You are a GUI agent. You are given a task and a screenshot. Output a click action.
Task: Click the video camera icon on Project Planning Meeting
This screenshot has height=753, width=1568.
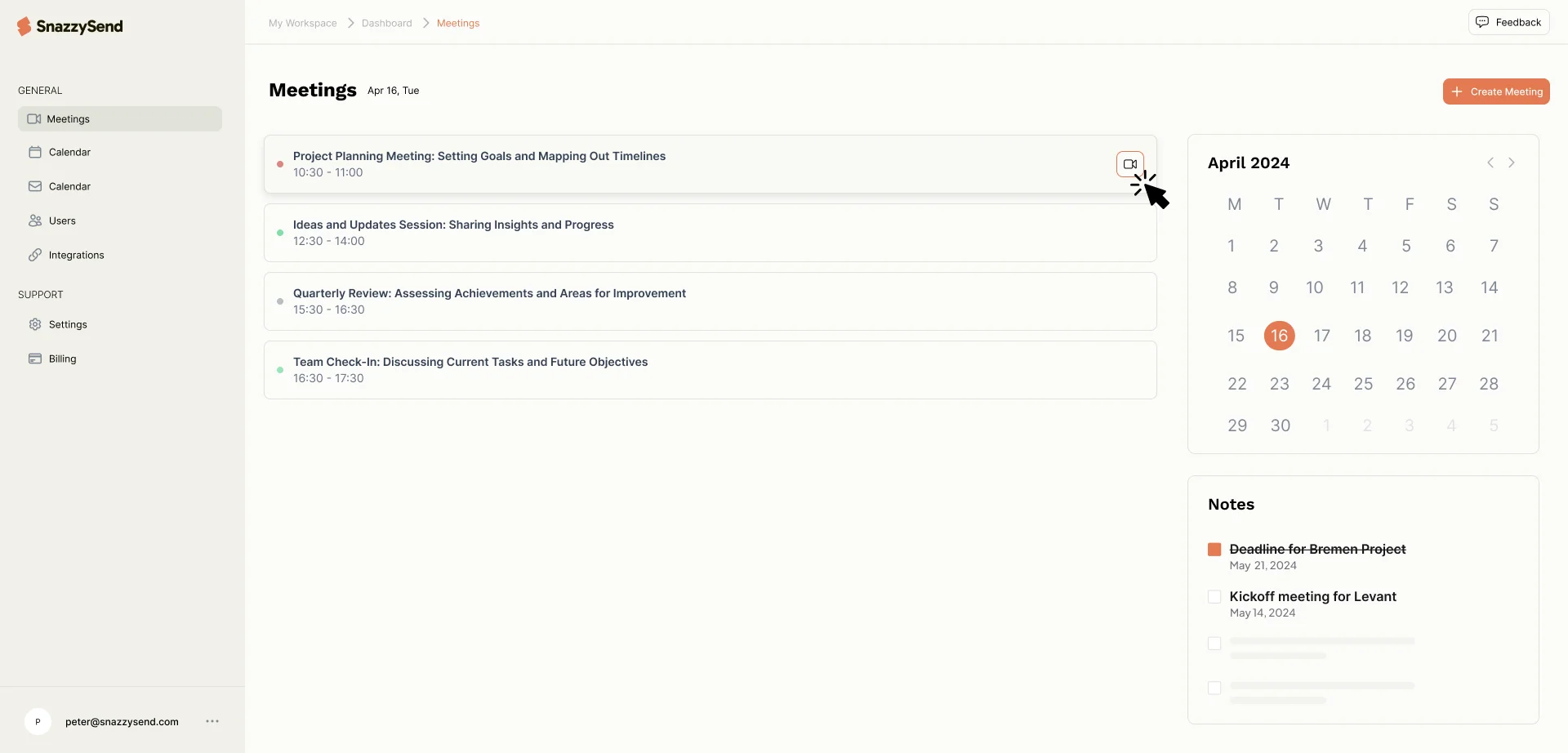point(1129,164)
